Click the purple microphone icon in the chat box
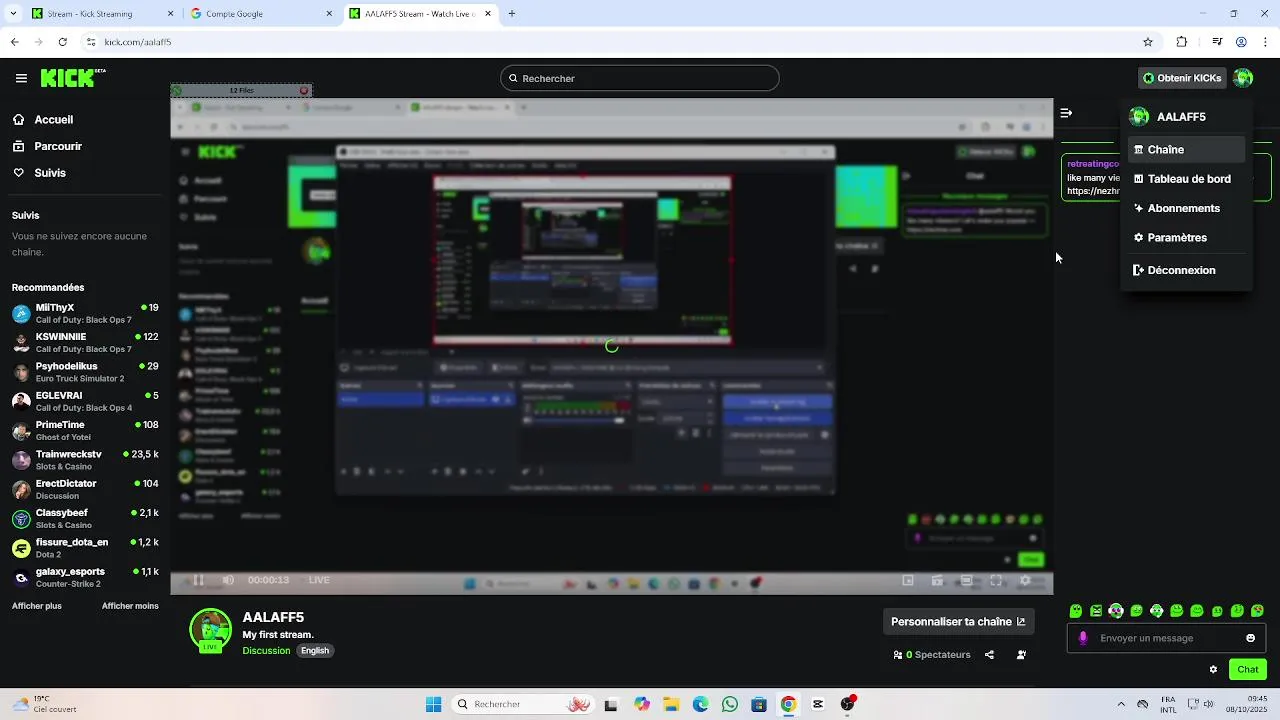 1083,638
